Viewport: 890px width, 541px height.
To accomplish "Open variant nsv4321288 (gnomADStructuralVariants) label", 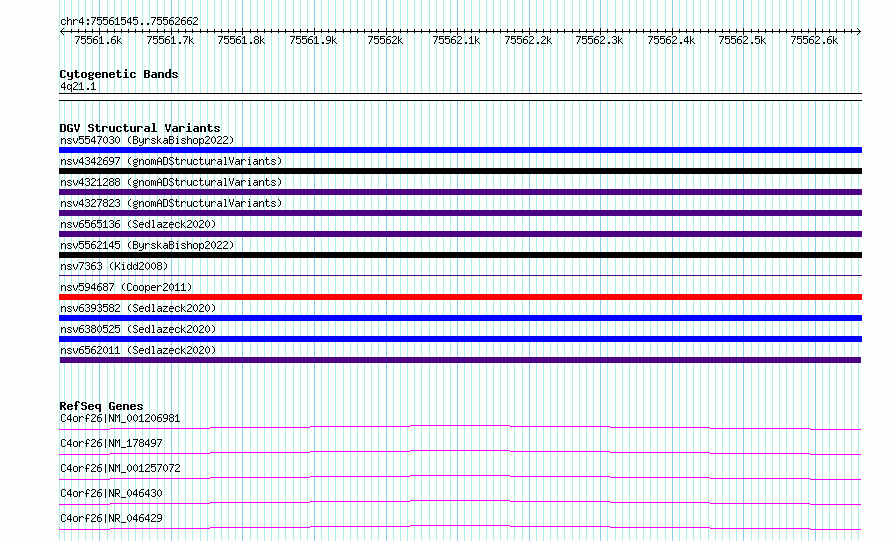I will point(171,182).
